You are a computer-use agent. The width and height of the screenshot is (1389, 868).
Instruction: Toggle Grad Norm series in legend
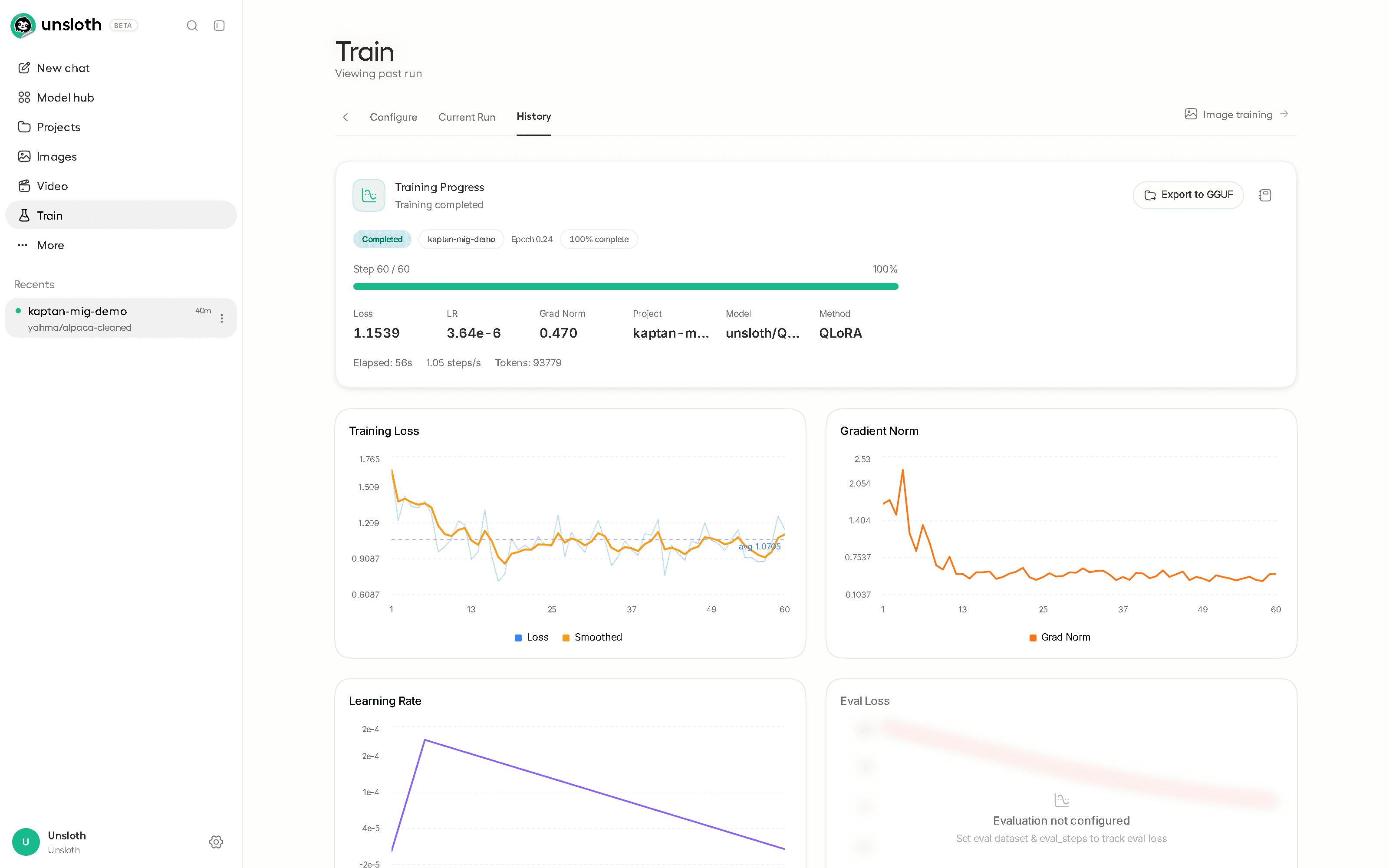1060,637
